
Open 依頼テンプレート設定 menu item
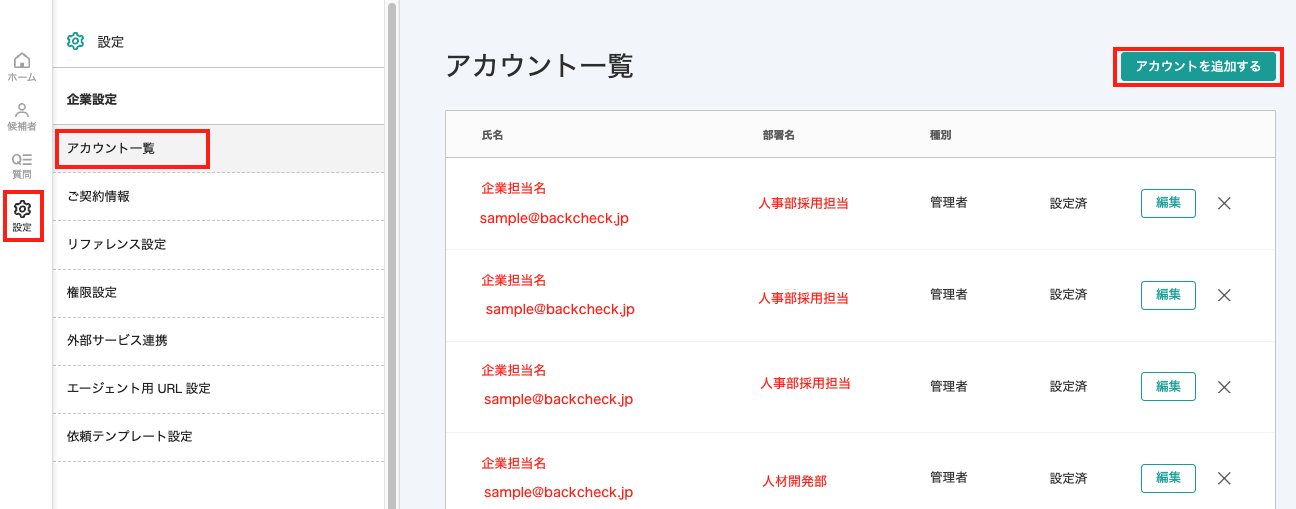coord(219,436)
